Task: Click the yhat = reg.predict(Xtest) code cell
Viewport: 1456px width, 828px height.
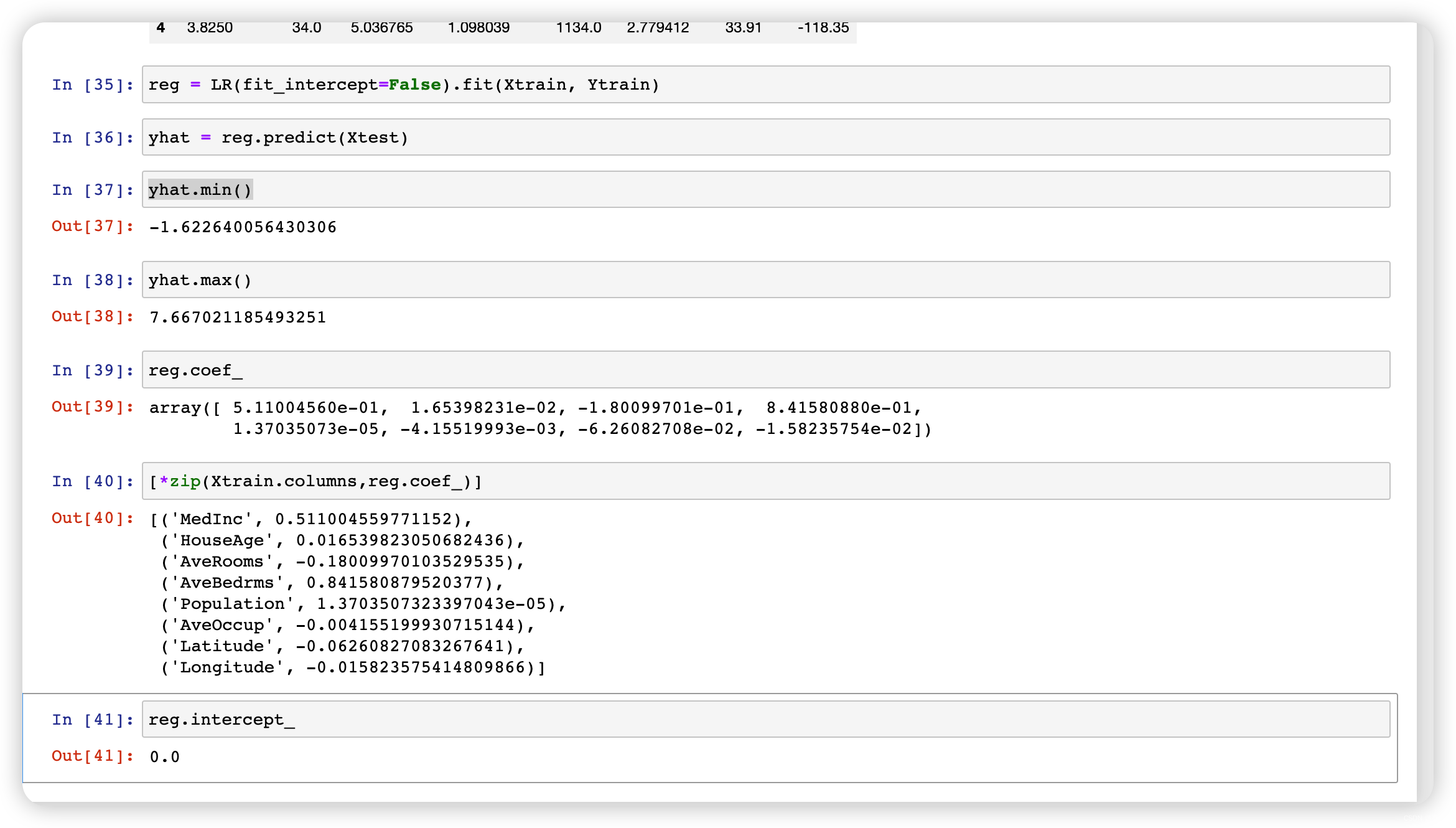Action: [x=766, y=137]
